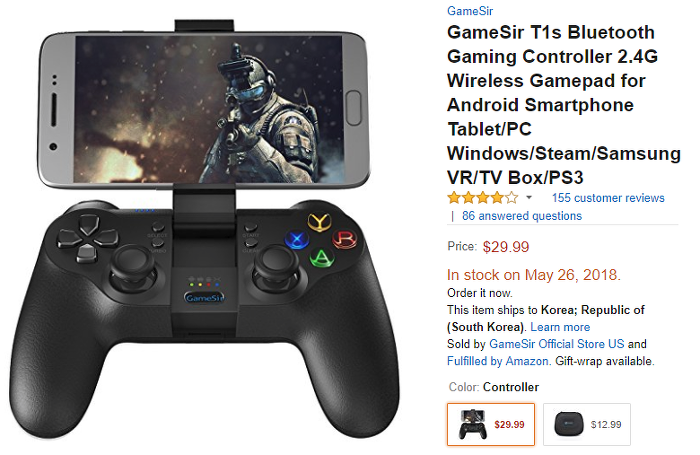Image resolution: width=700 pixels, height=455 pixels.
Task: Open the Fulfilled by Amazon link
Action: [499, 361]
